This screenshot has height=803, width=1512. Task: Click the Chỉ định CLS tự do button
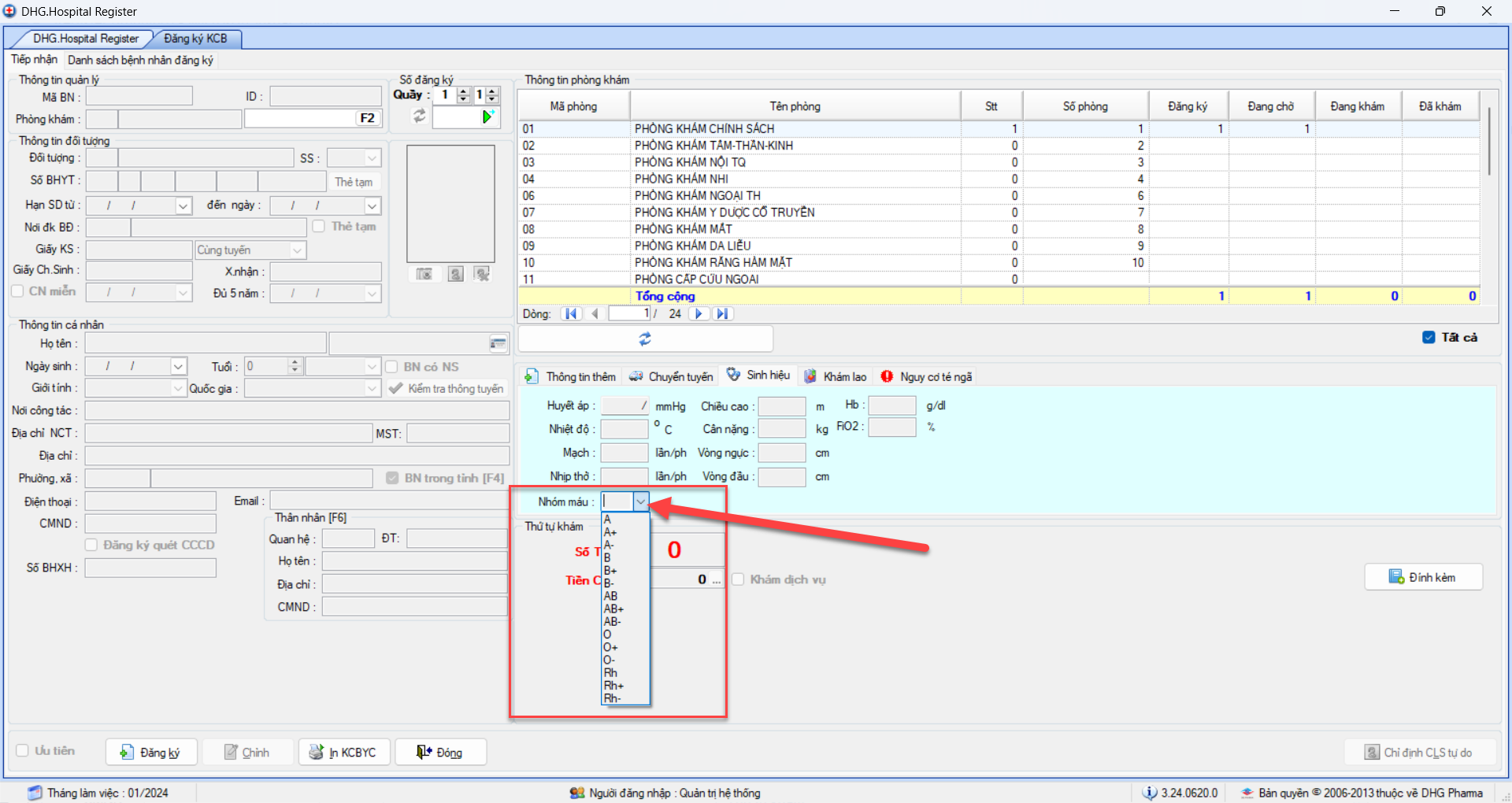[x=1418, y=753]
